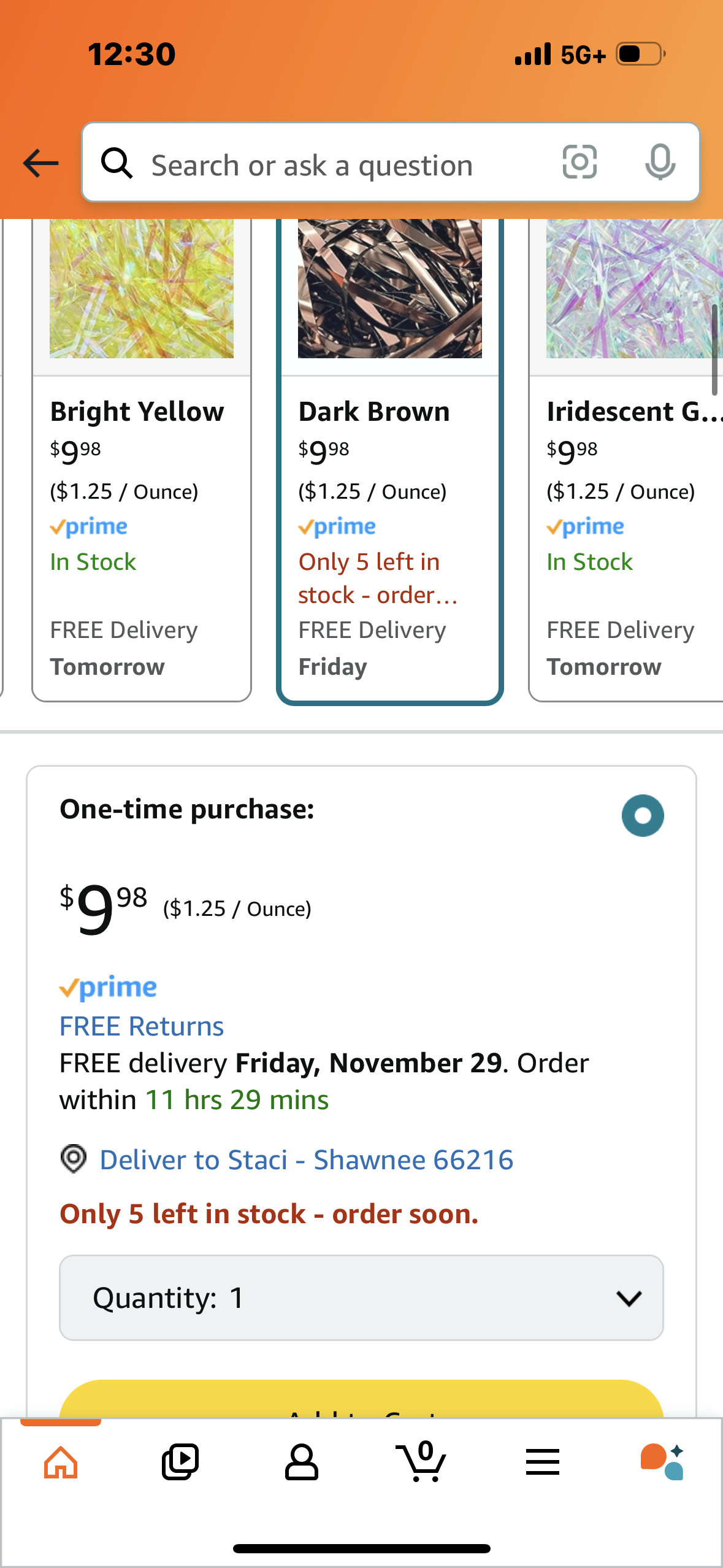Tap the yellow Add to Cart button
The height and width of the screenshot is (1568, 723).
(361, 1399)
